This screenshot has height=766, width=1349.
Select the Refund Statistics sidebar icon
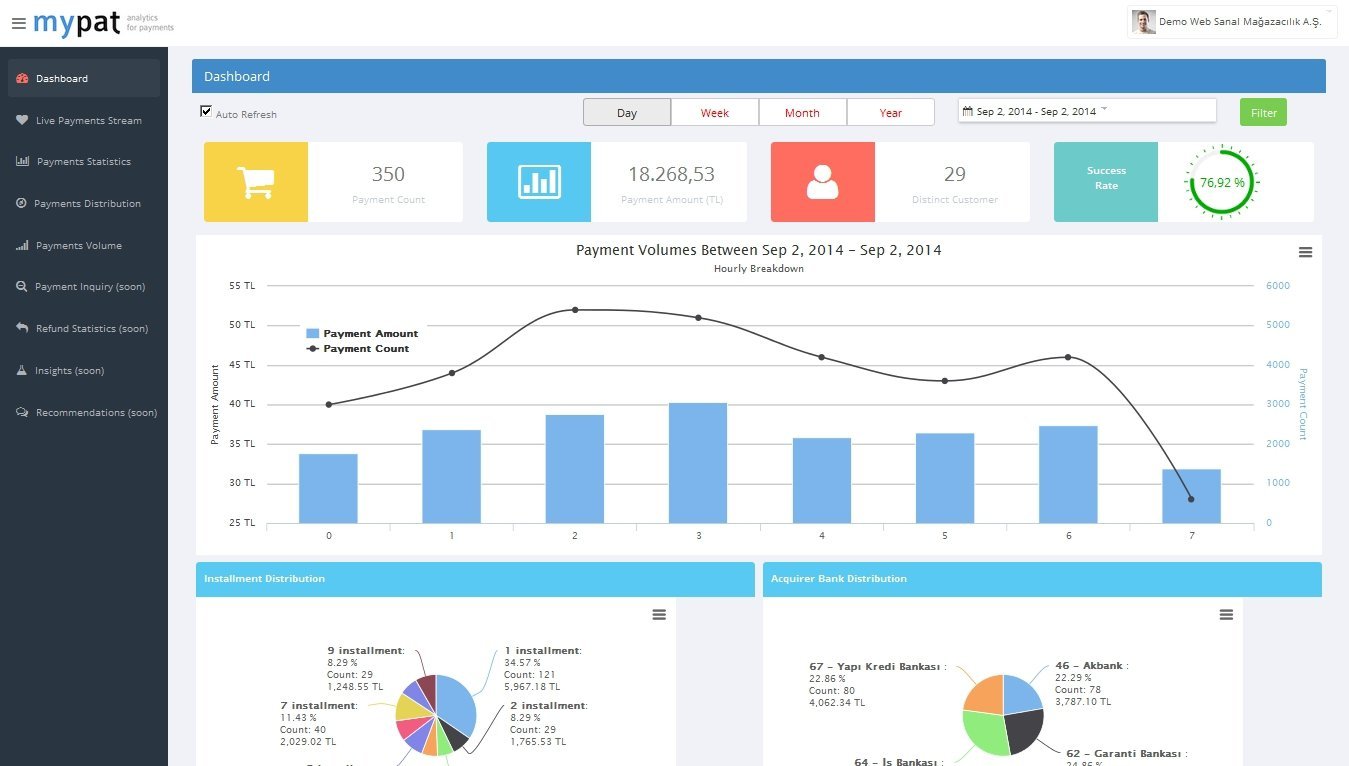[92, 328]
